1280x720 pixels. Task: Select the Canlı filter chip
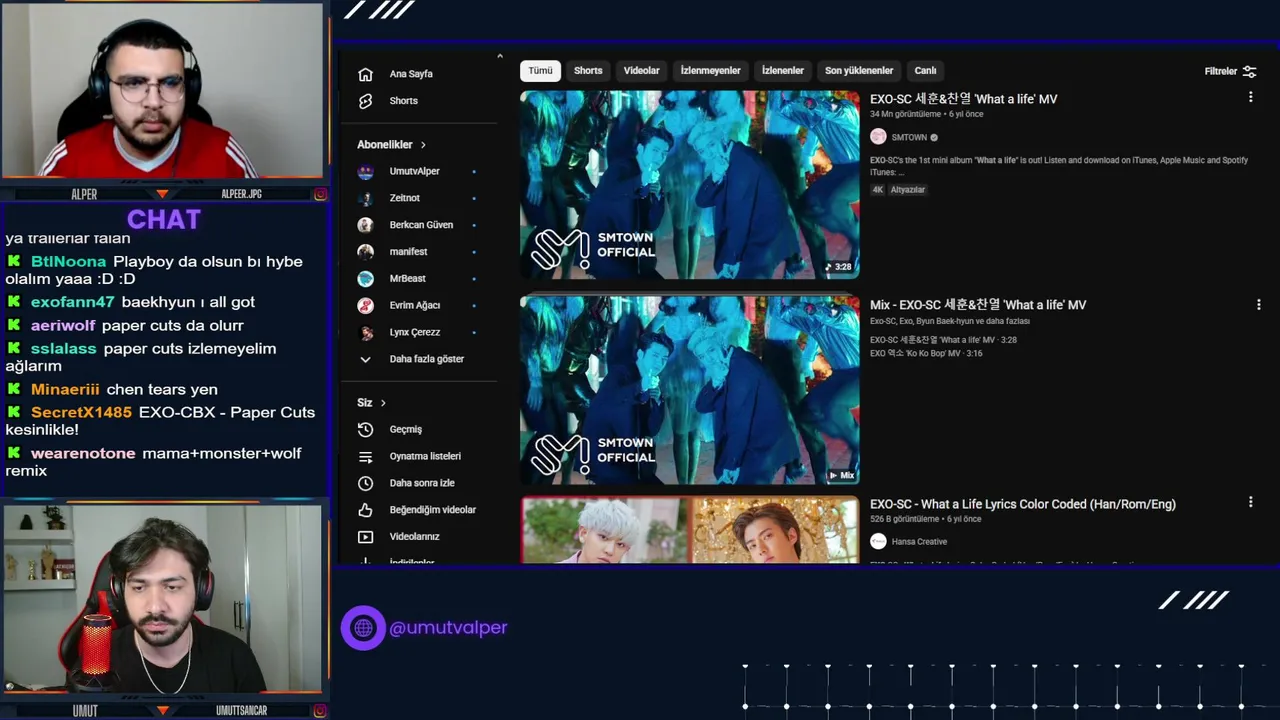coord(925,71)
